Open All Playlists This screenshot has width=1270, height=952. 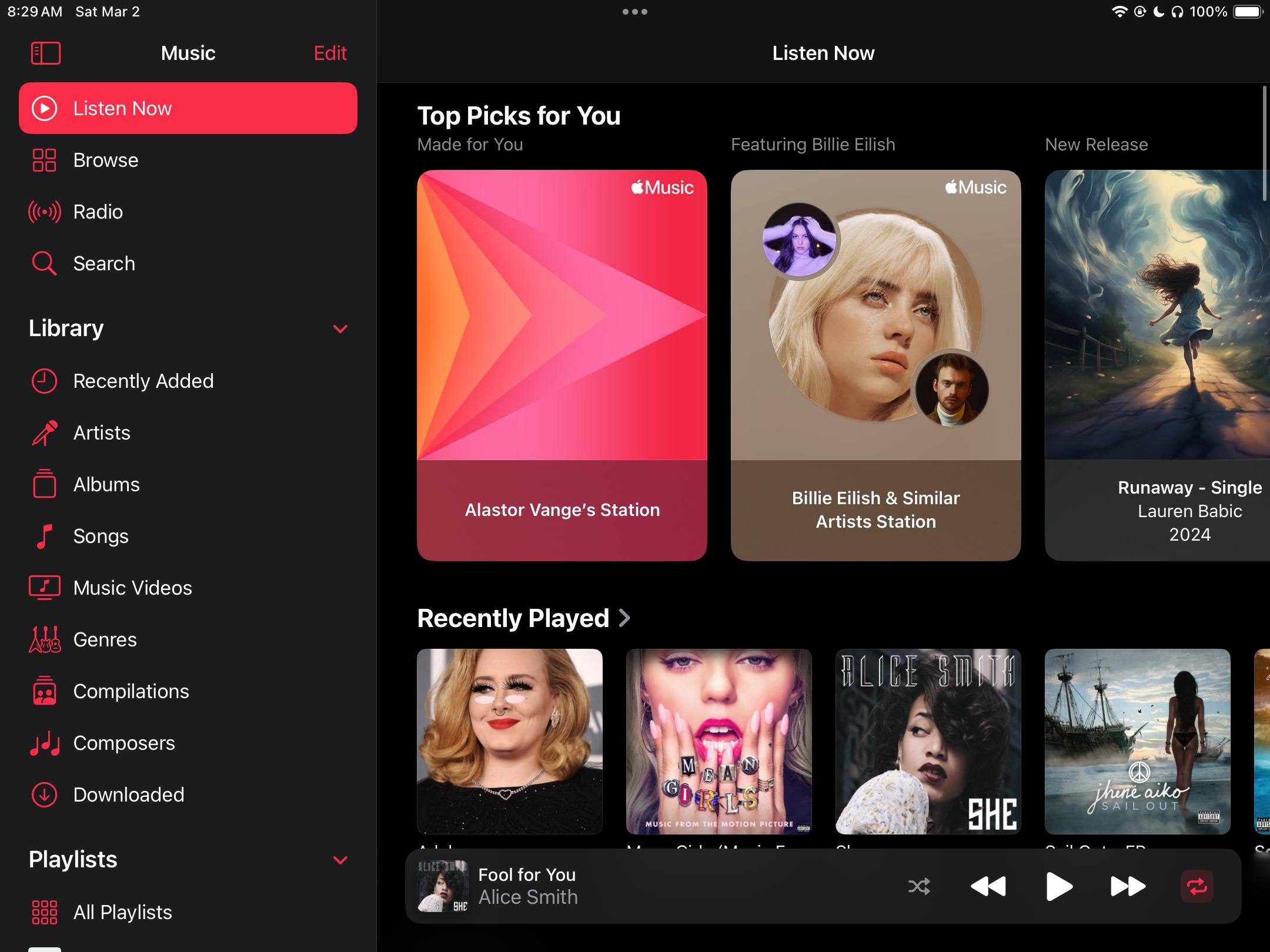pos(122,912)
